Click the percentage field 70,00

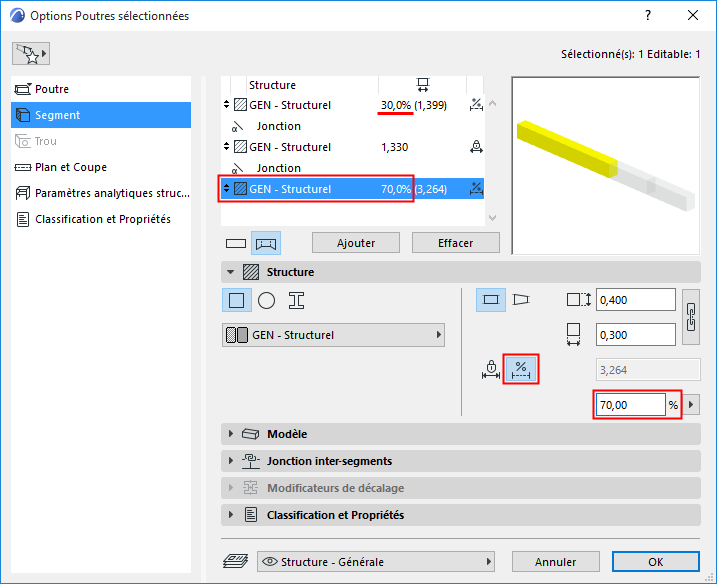(x=630, y=405)
